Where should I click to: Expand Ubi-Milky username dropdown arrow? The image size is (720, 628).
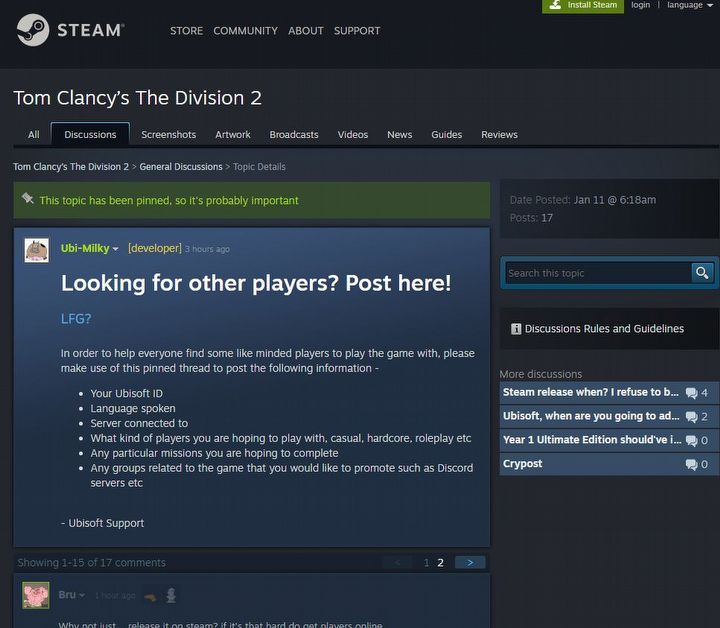tap(116, 249)
